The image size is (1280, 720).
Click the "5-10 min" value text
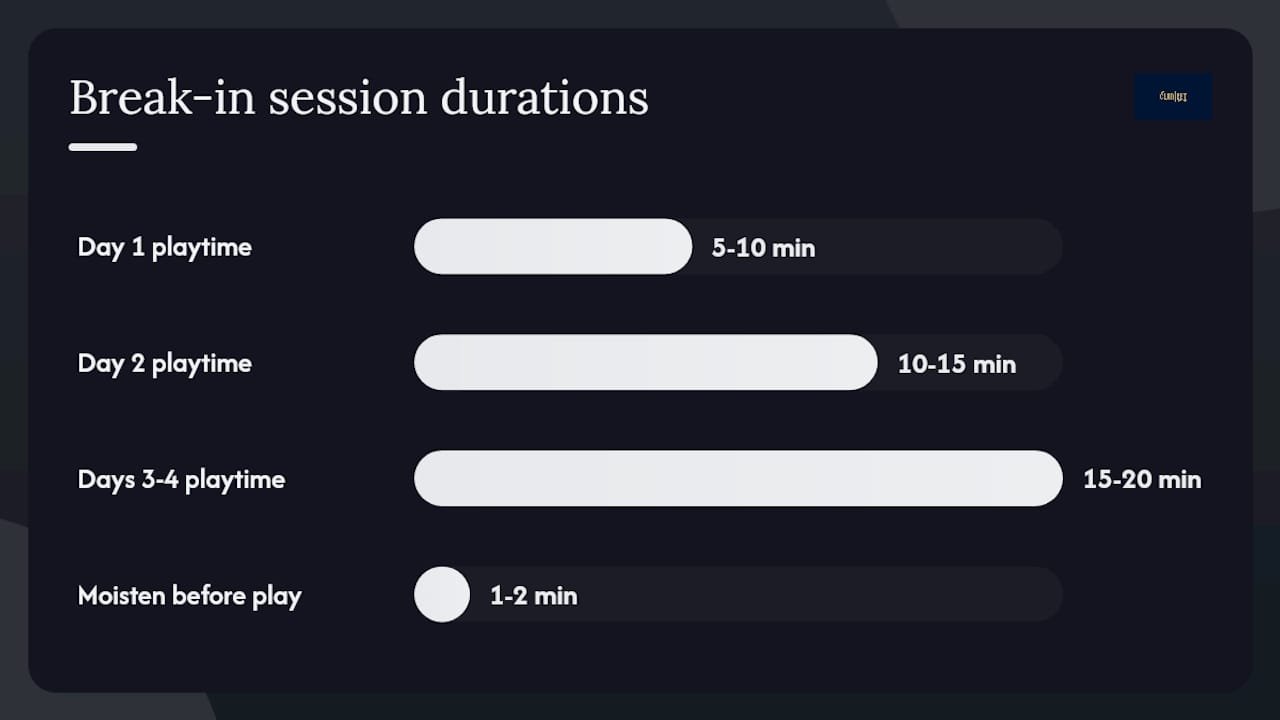click(764, 248)
